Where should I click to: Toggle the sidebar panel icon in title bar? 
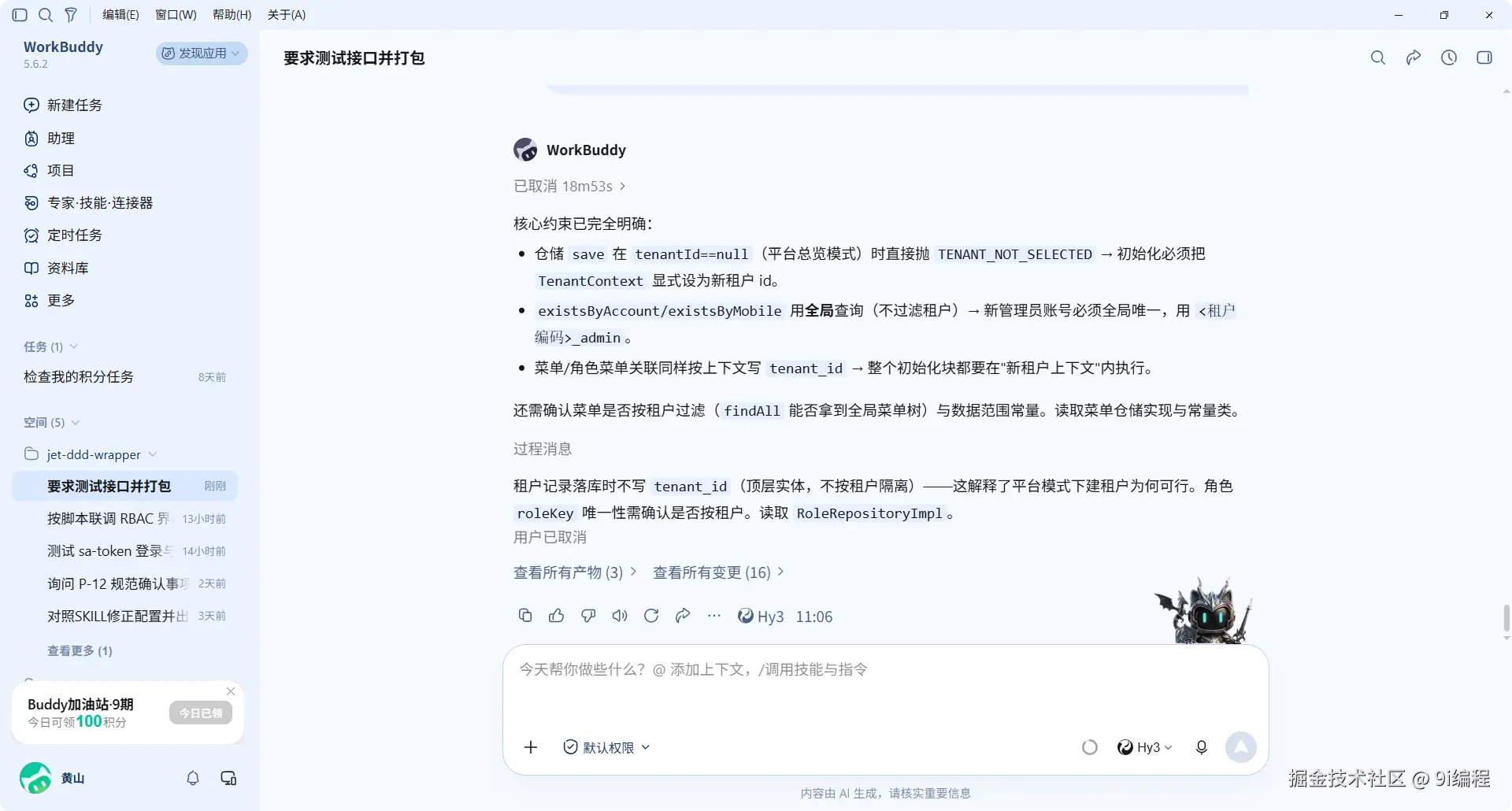click(20, 15)
